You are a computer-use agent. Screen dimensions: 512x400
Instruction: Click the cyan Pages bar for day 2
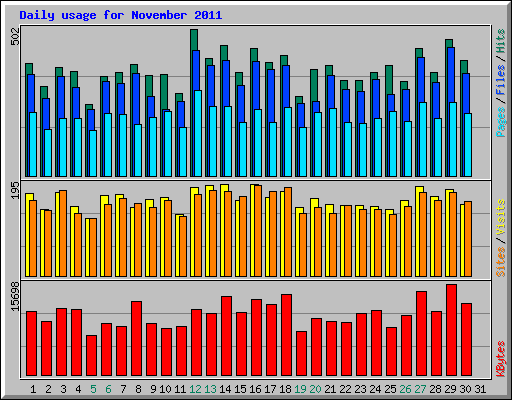pyautogui.click(x=48, y=153)
